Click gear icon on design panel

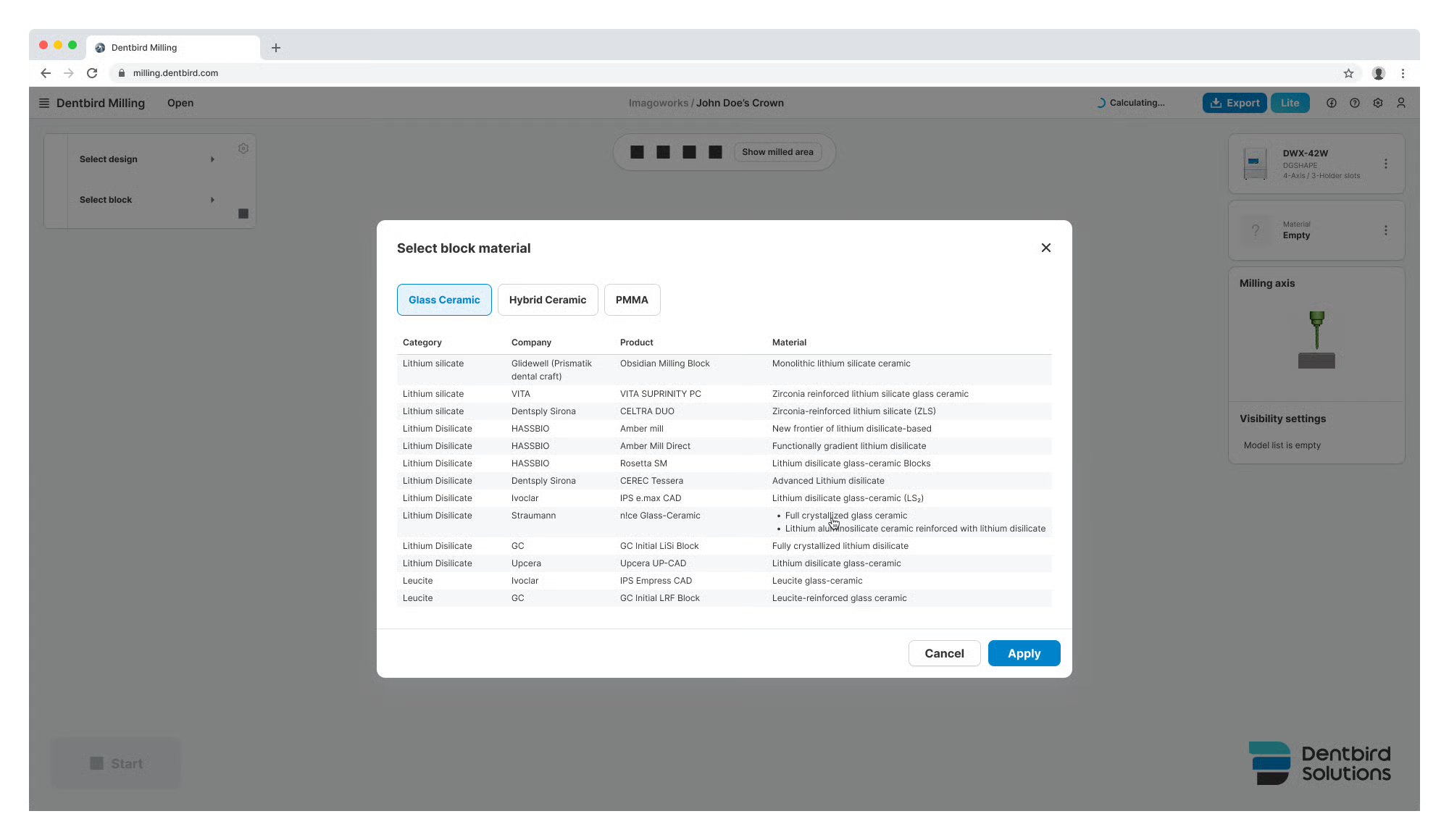(243, 148)
